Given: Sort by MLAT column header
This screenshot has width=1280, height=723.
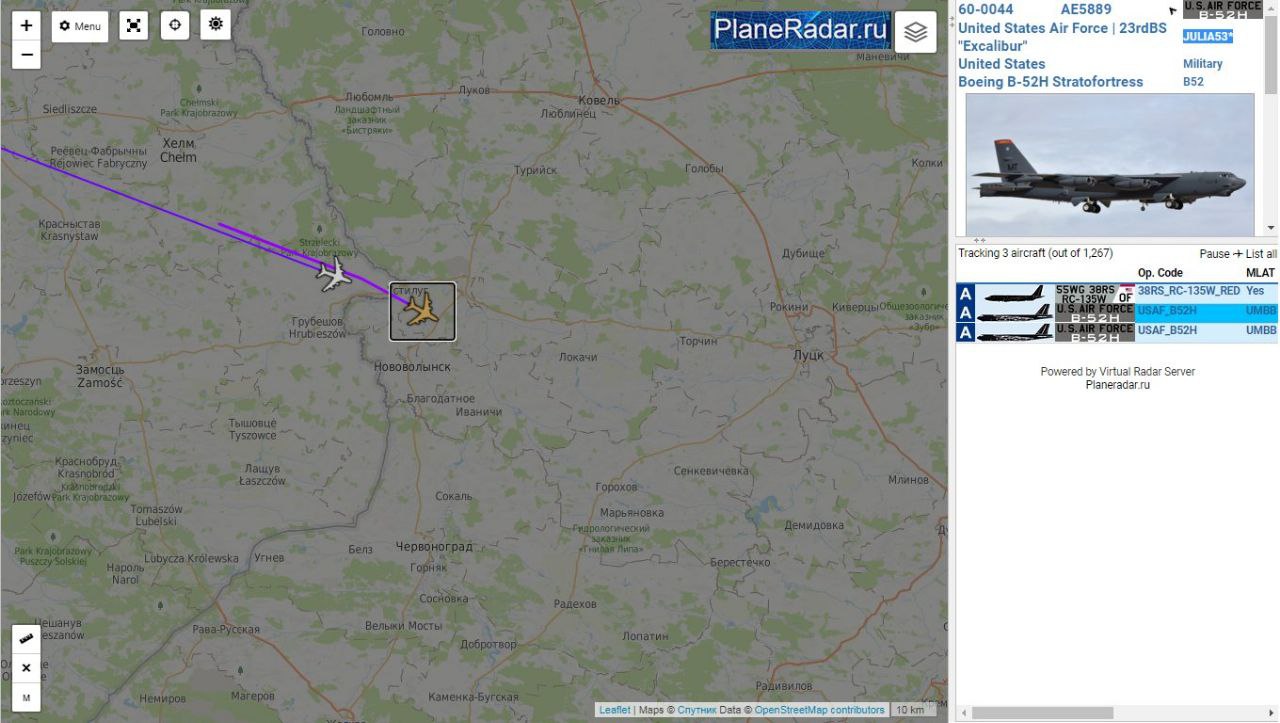Looking at the screenshot, I should click(x=1260, y=273).
